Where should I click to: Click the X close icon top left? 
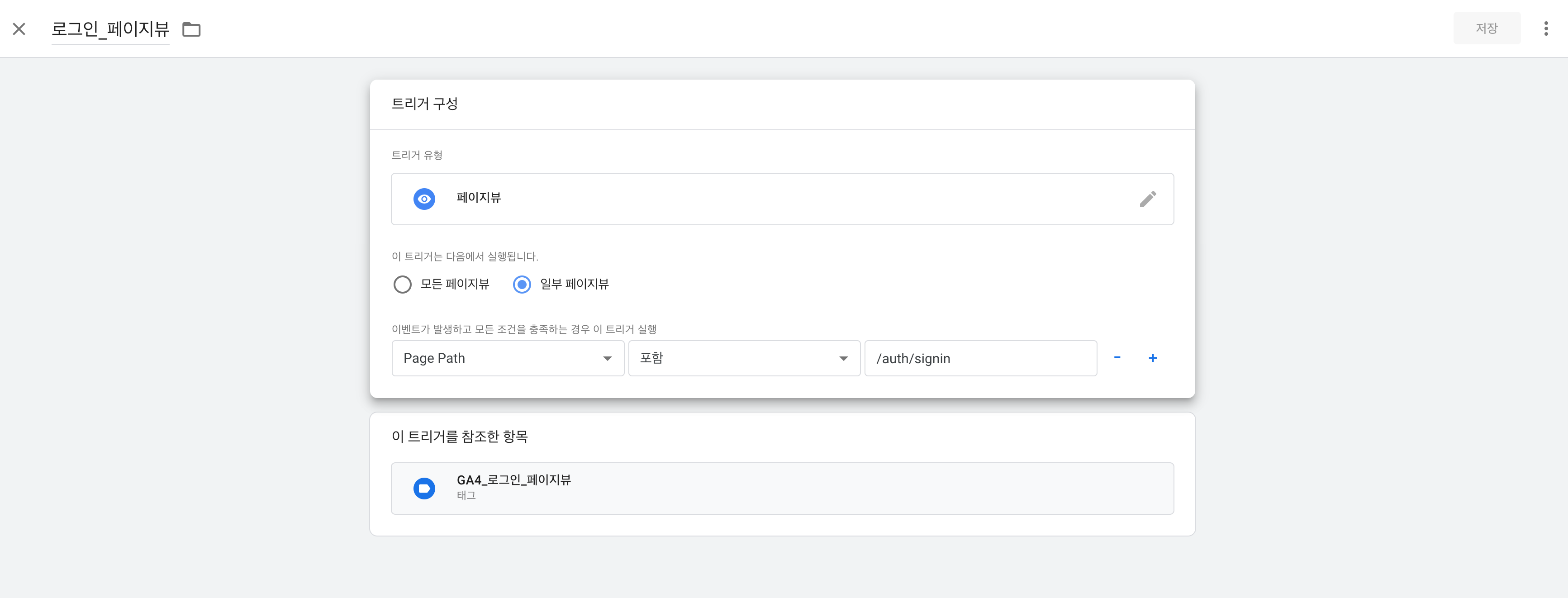tap(19, 29)
